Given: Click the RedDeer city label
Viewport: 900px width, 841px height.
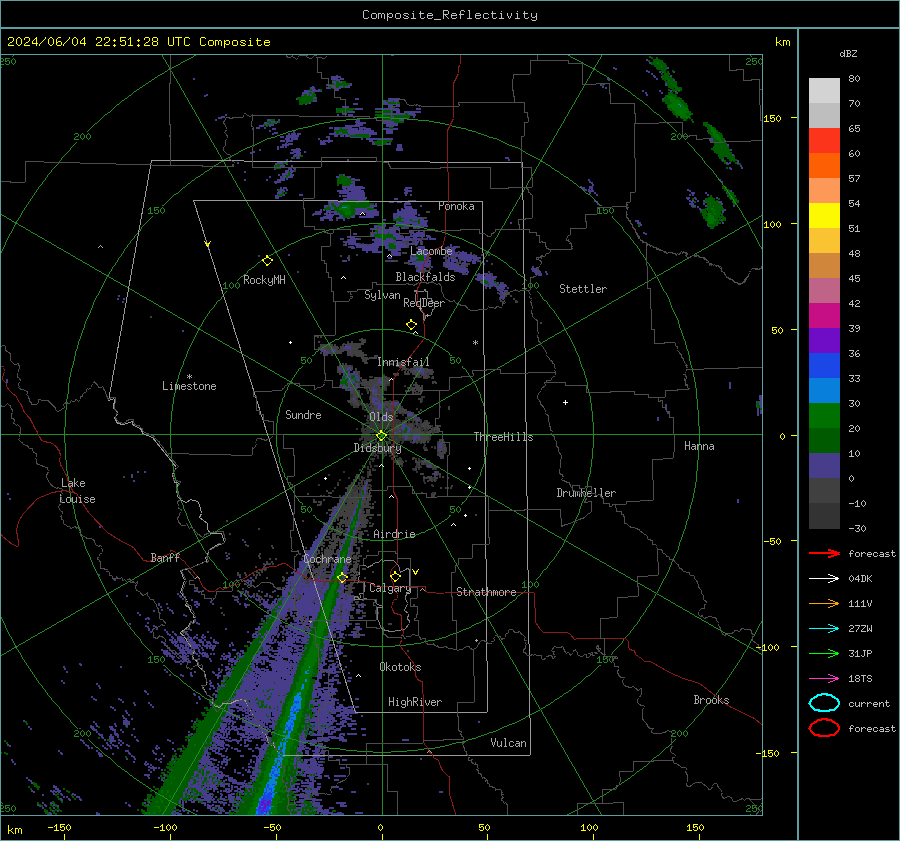Looking at the screenshot, I should click(x=424, y=303).
